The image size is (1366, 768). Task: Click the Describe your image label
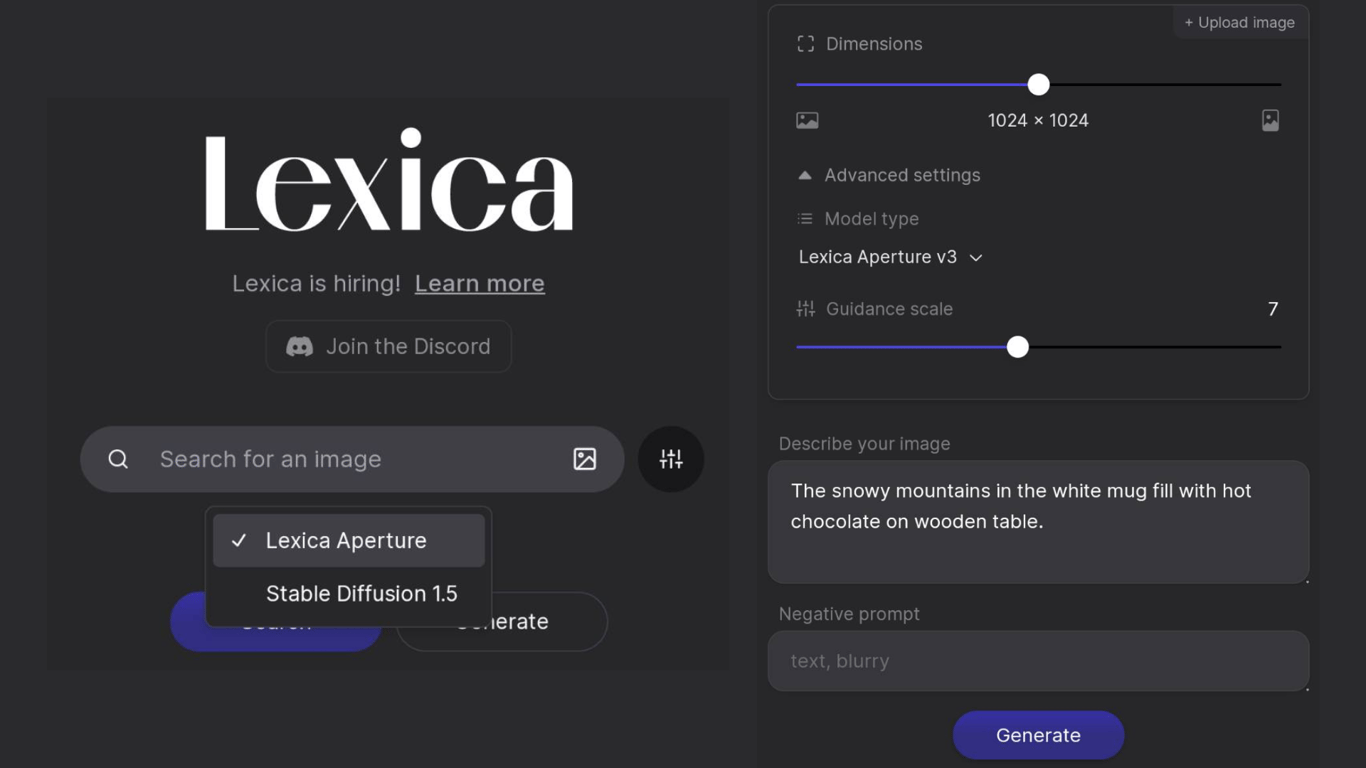click(864, 444)
